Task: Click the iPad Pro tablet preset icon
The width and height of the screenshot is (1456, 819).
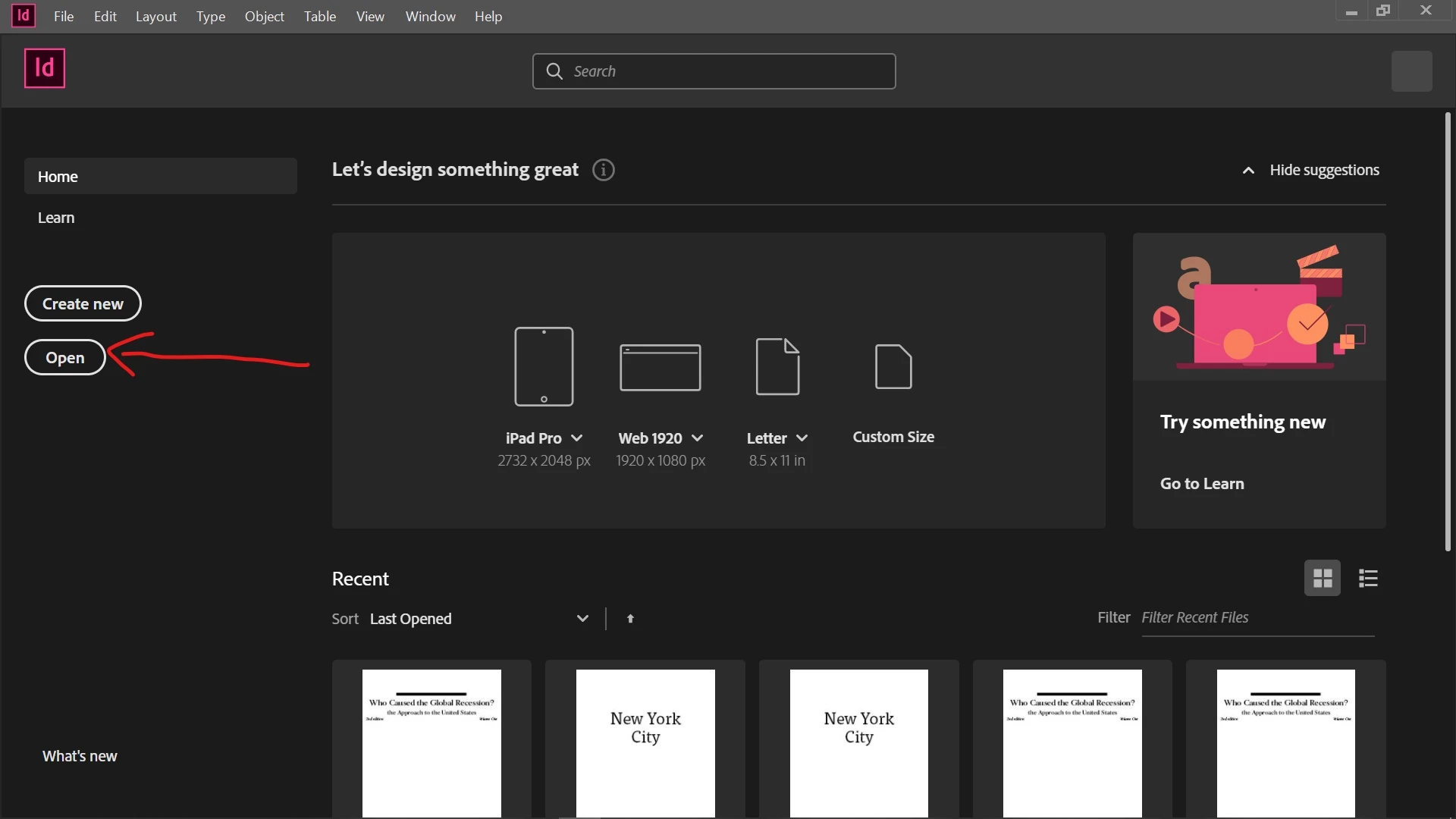Action: click(544, 366)
